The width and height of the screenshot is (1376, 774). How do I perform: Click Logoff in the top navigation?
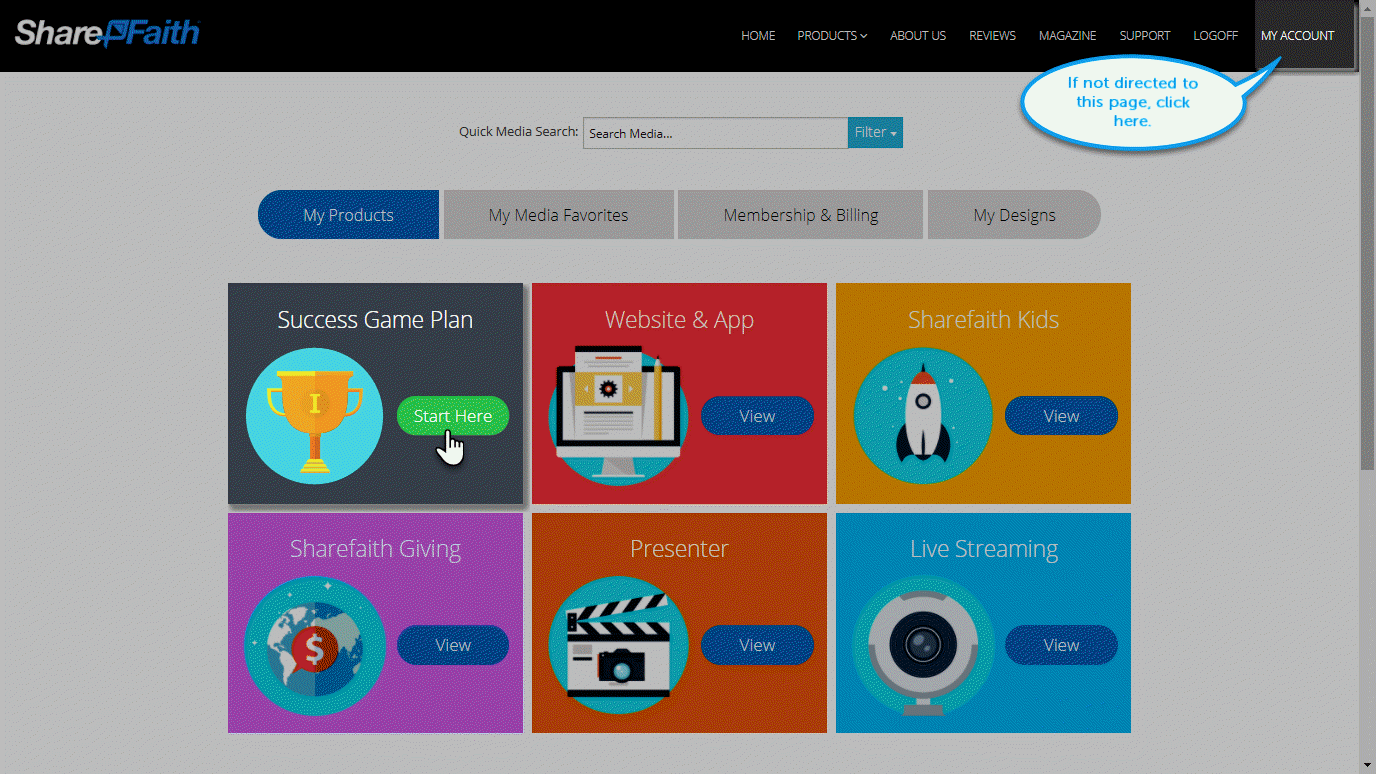pyautogui.click(x=1215, y=36)
